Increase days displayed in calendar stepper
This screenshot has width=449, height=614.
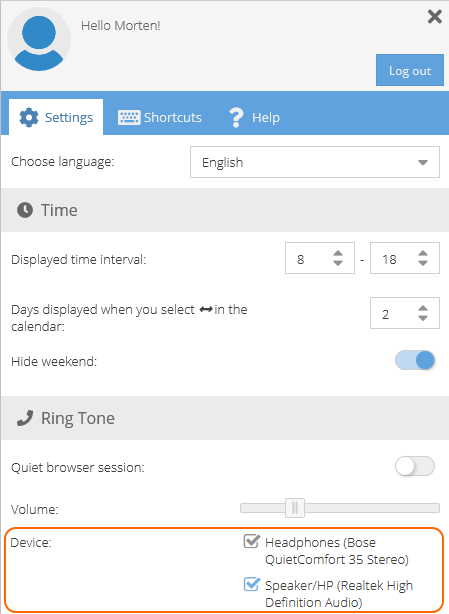point(423,308)
